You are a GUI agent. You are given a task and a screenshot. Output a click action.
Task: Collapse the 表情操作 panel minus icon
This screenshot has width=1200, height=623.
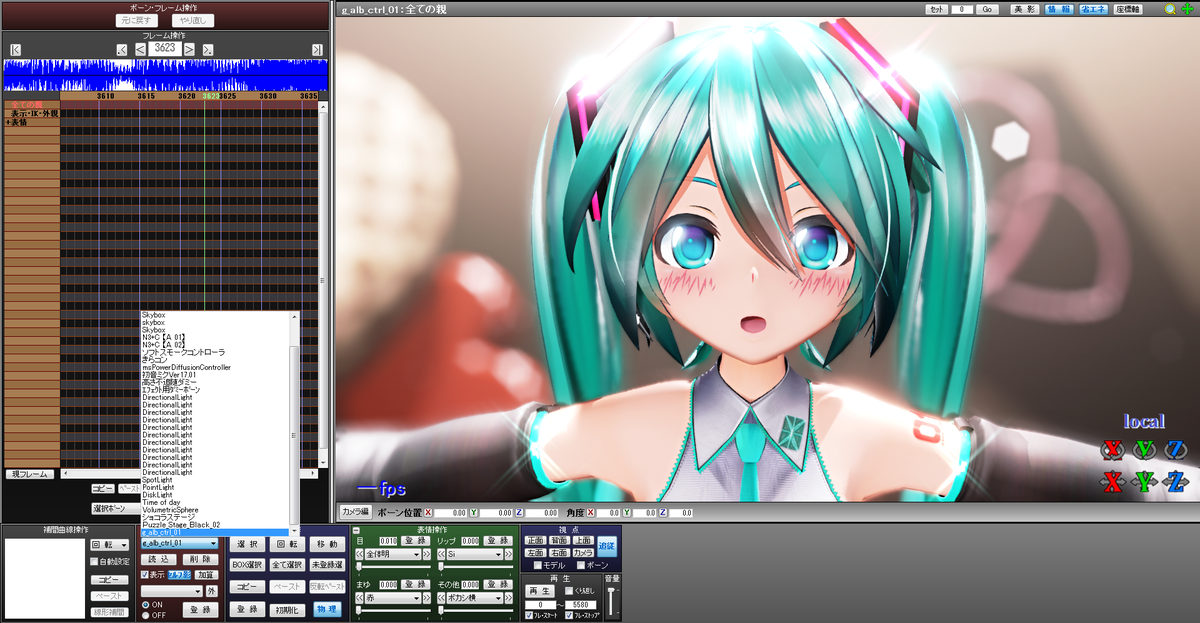click(x=356, y=529)
